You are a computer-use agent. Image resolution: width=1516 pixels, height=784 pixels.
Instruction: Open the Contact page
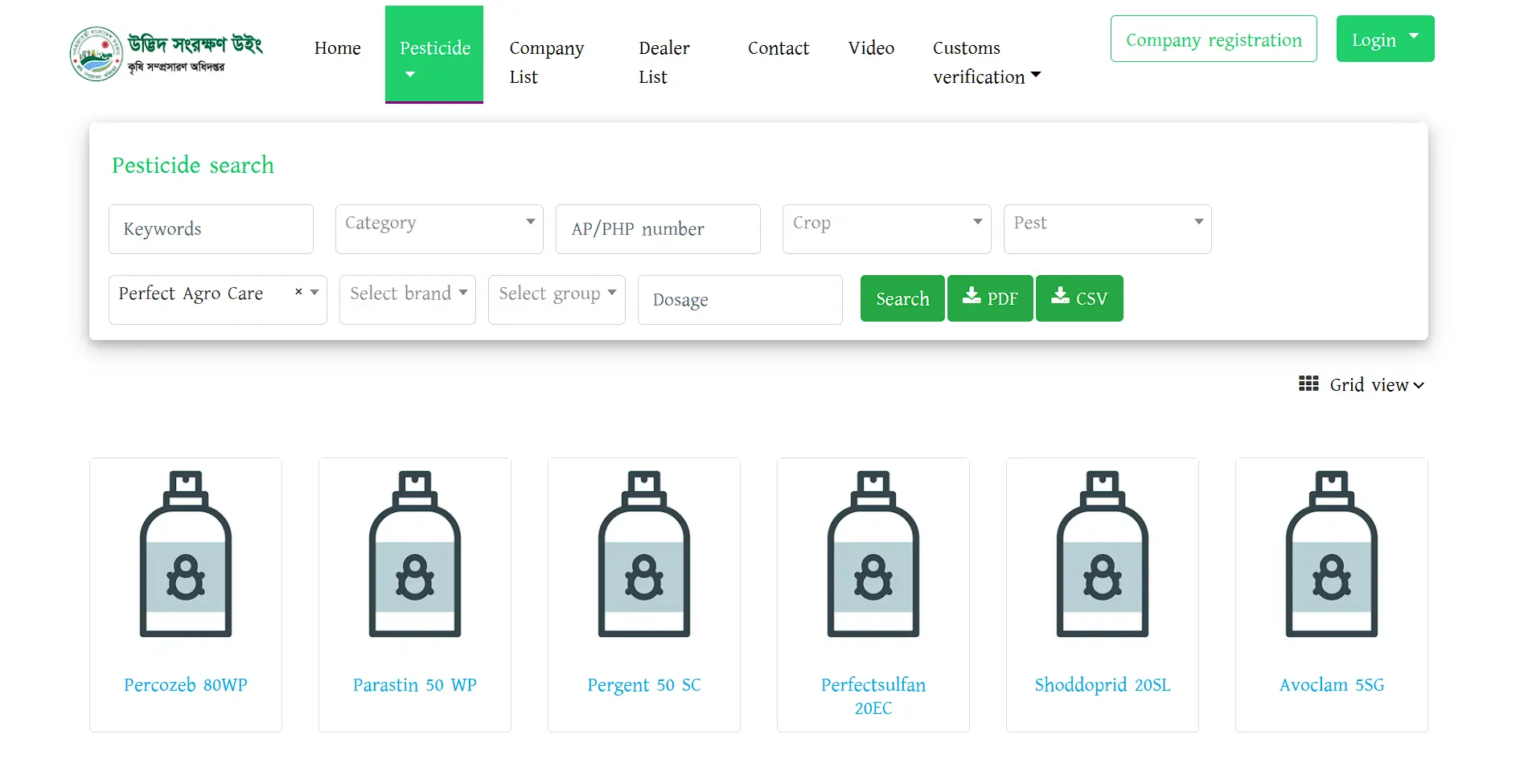(x=779, y=48)
